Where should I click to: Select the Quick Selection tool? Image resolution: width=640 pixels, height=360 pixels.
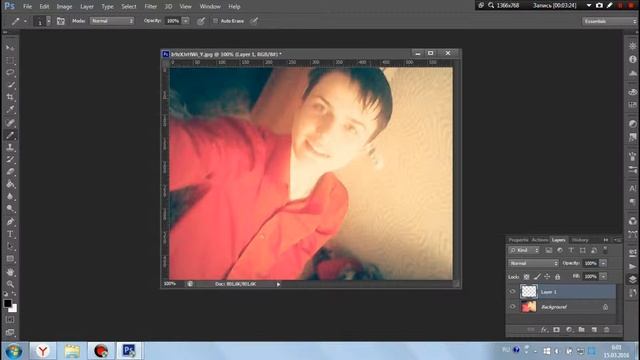coord(10,85)
